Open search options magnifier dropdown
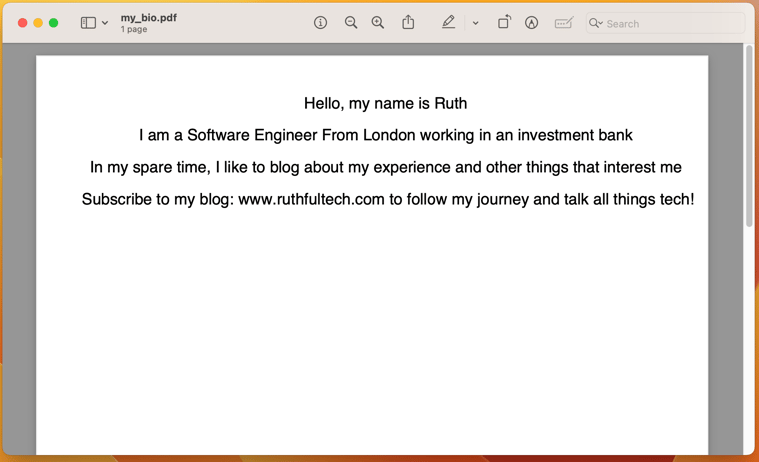The height and width of the screenshot is (462, 759). 596,23
